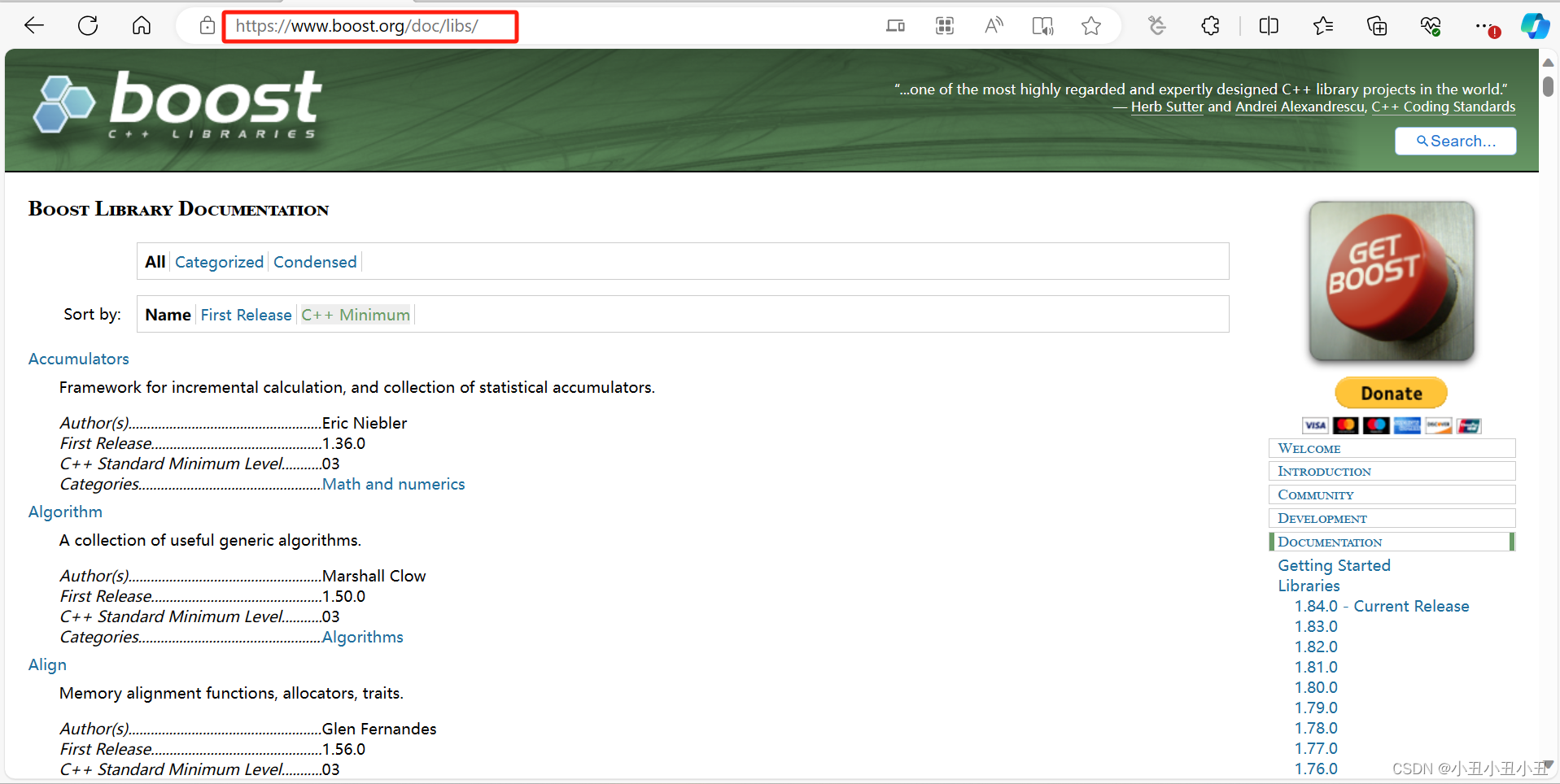This screenshot has height=784, width=1560.
Task: Click author name Marshall Clow
Action: click(374, 576)
